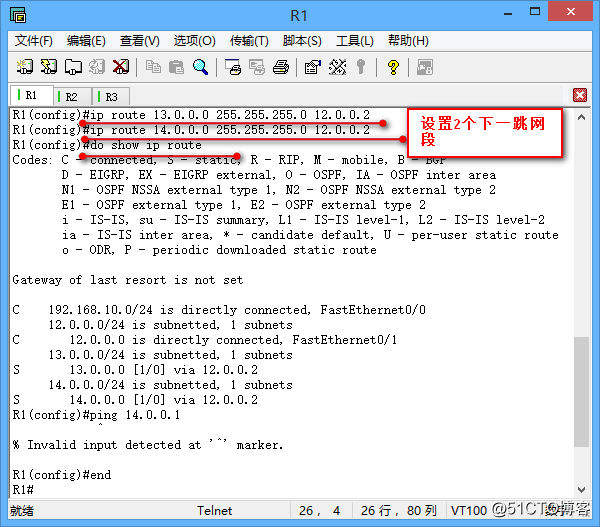Open Session Options properties icon
Screen dimensions: 600x527
[313, 67]
